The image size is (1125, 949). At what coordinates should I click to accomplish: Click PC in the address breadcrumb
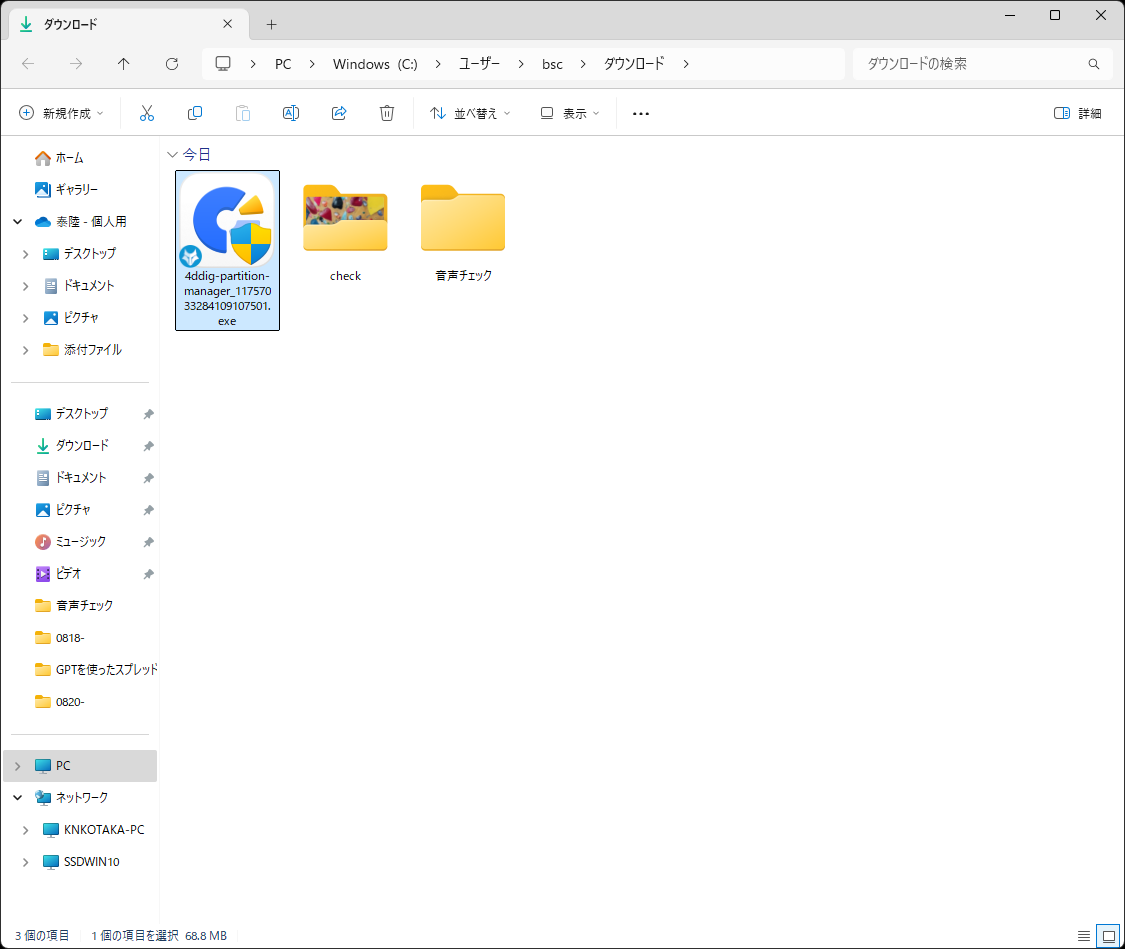click(x=283, y=64)
